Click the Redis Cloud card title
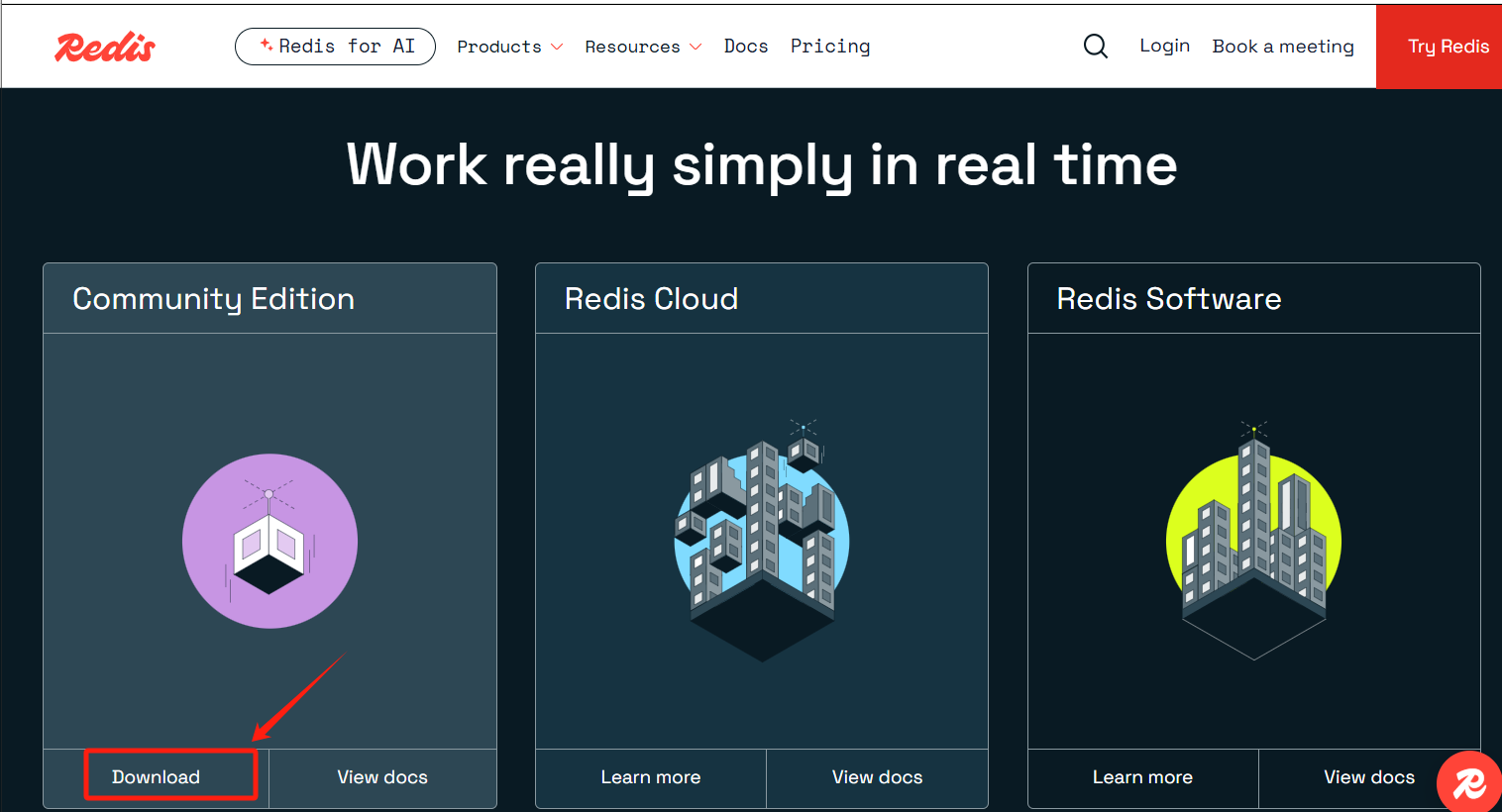 click(x=651, y=299)
